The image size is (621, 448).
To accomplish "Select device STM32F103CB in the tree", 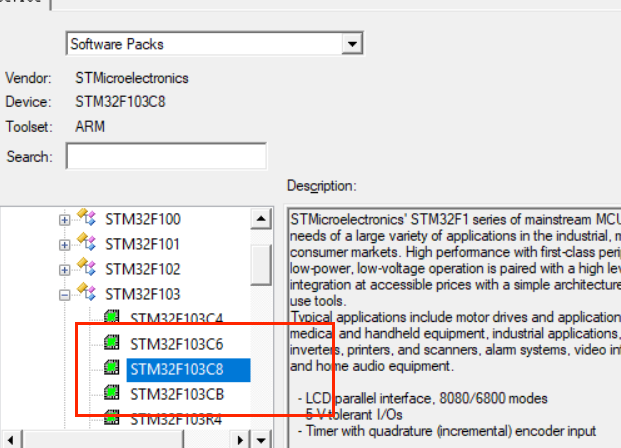I will [x=177, y=395].
